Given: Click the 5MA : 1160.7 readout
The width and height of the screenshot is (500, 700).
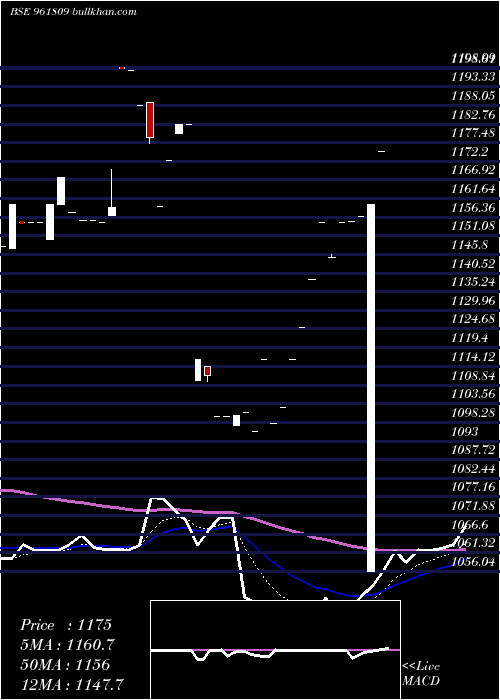Looking at the screenshot, I should pyautogui.click(x=68, y=645).
